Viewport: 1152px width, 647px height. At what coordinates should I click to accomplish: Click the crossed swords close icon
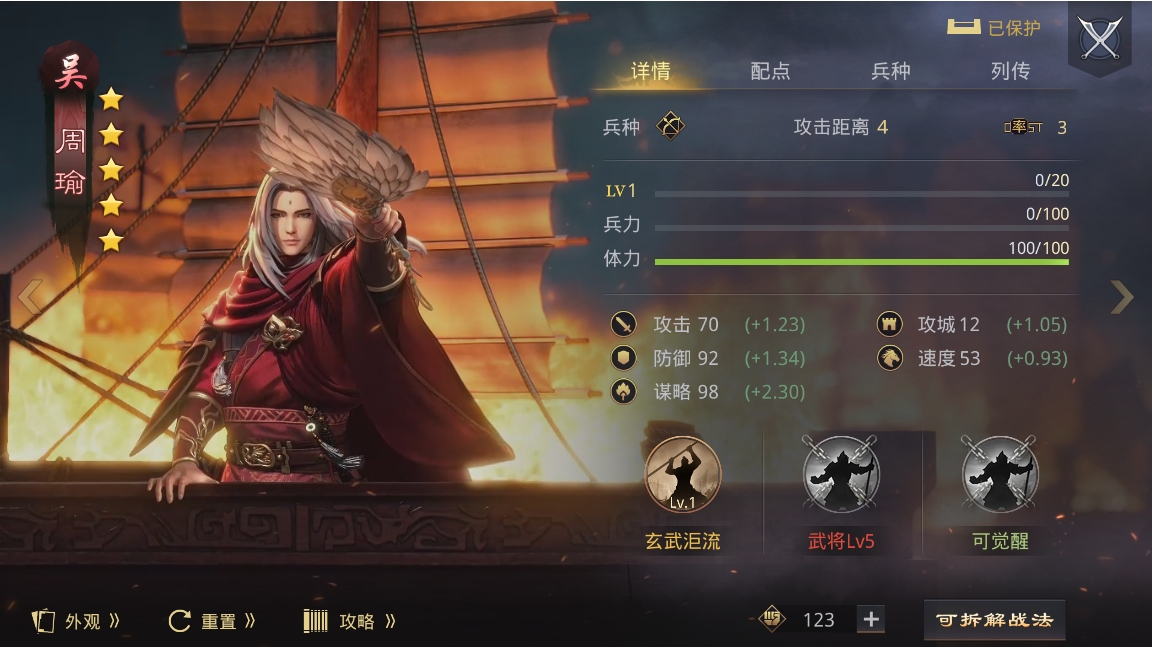[1100, 37]
